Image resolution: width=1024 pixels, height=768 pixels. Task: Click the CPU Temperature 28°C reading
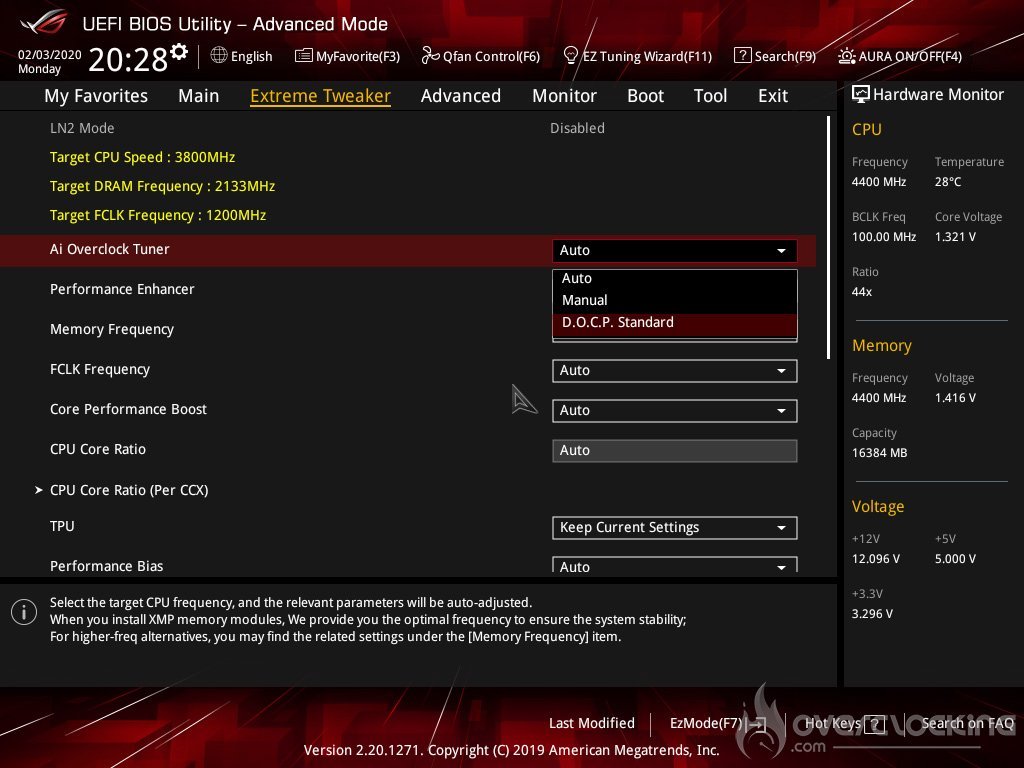pos(948,182)
